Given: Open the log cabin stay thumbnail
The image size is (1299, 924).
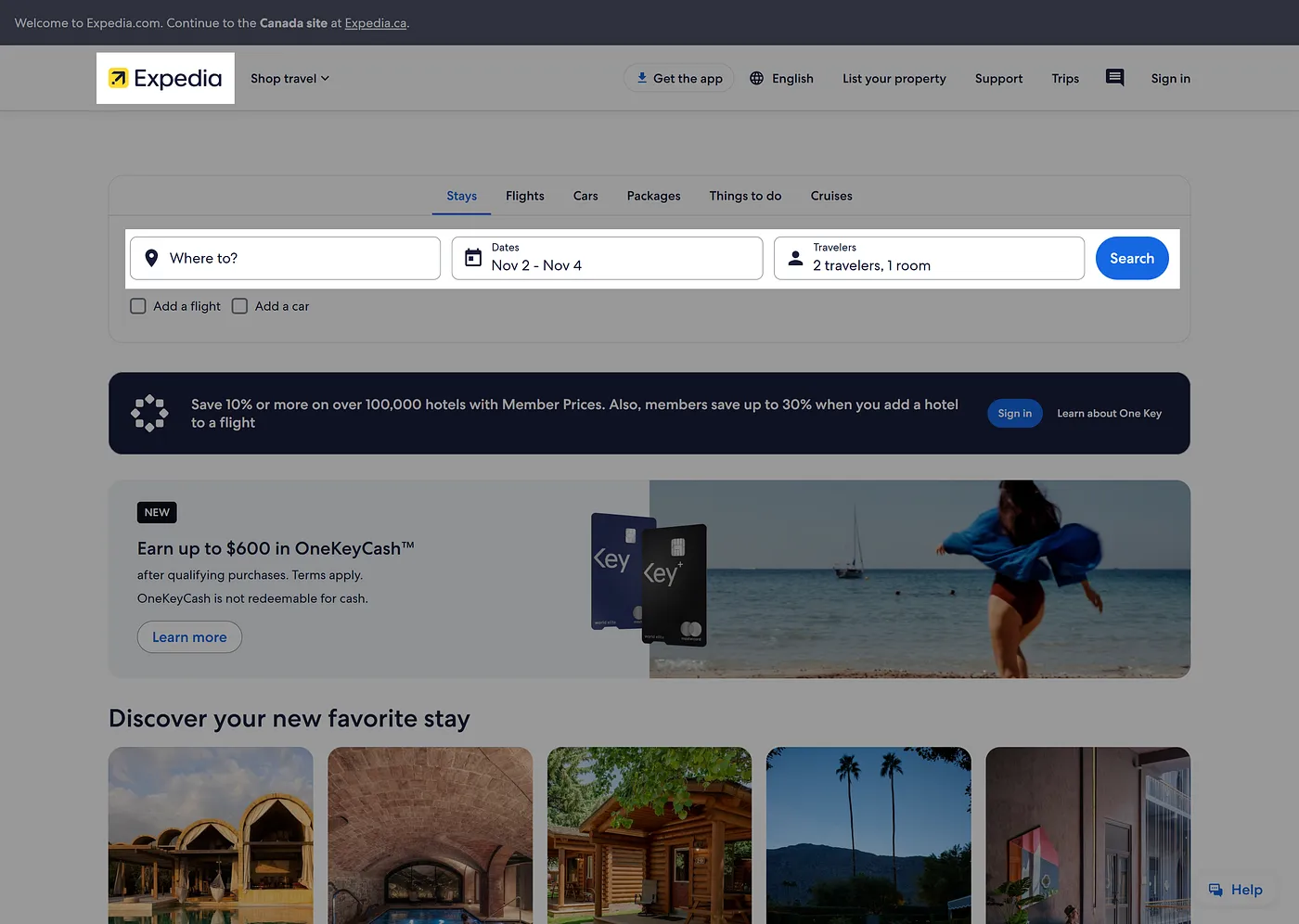Looking at the screenshot, I should point(649,835).
